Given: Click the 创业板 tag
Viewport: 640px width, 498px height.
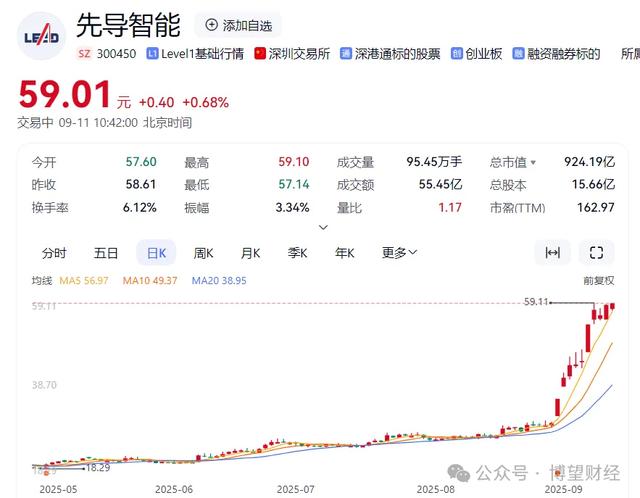Looking at the screenshot, I should (476, 53).
